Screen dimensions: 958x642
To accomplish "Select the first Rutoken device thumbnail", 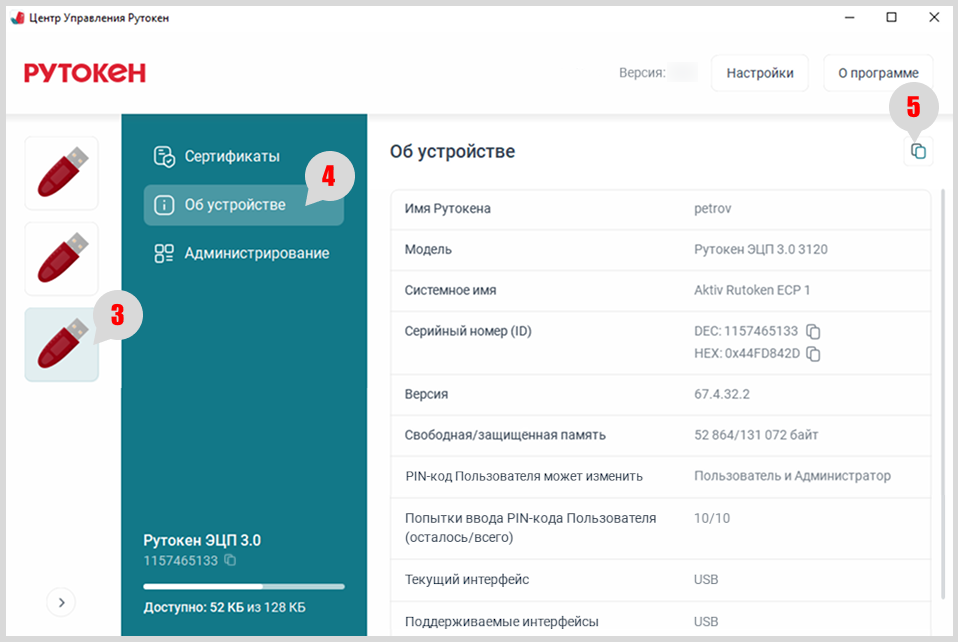I will [x=62, y=173].
